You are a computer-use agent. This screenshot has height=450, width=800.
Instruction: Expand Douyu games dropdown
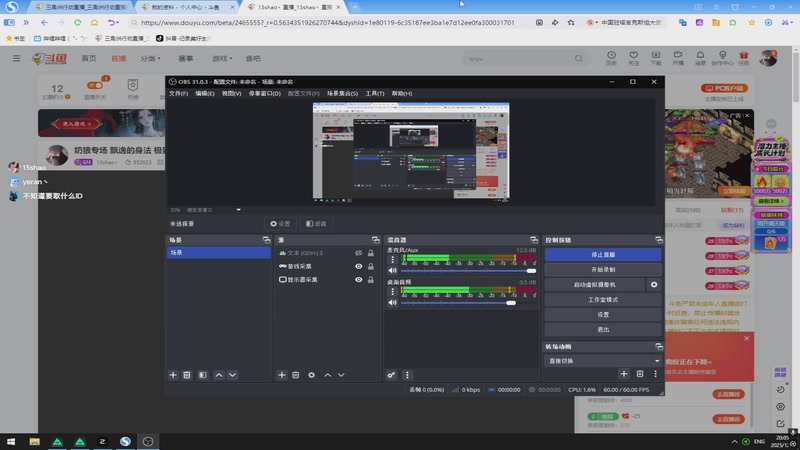coord(222,59)
